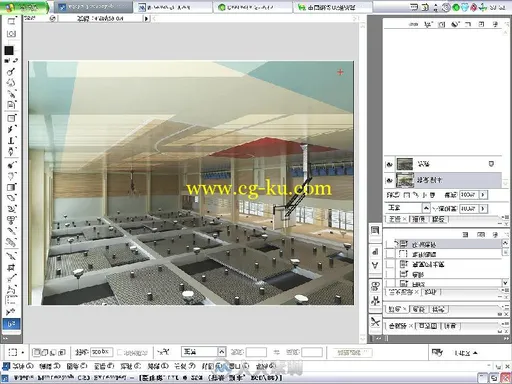512x384 pixels.
Task: Select the Clone Stamp tool
Action: (11, 220)
